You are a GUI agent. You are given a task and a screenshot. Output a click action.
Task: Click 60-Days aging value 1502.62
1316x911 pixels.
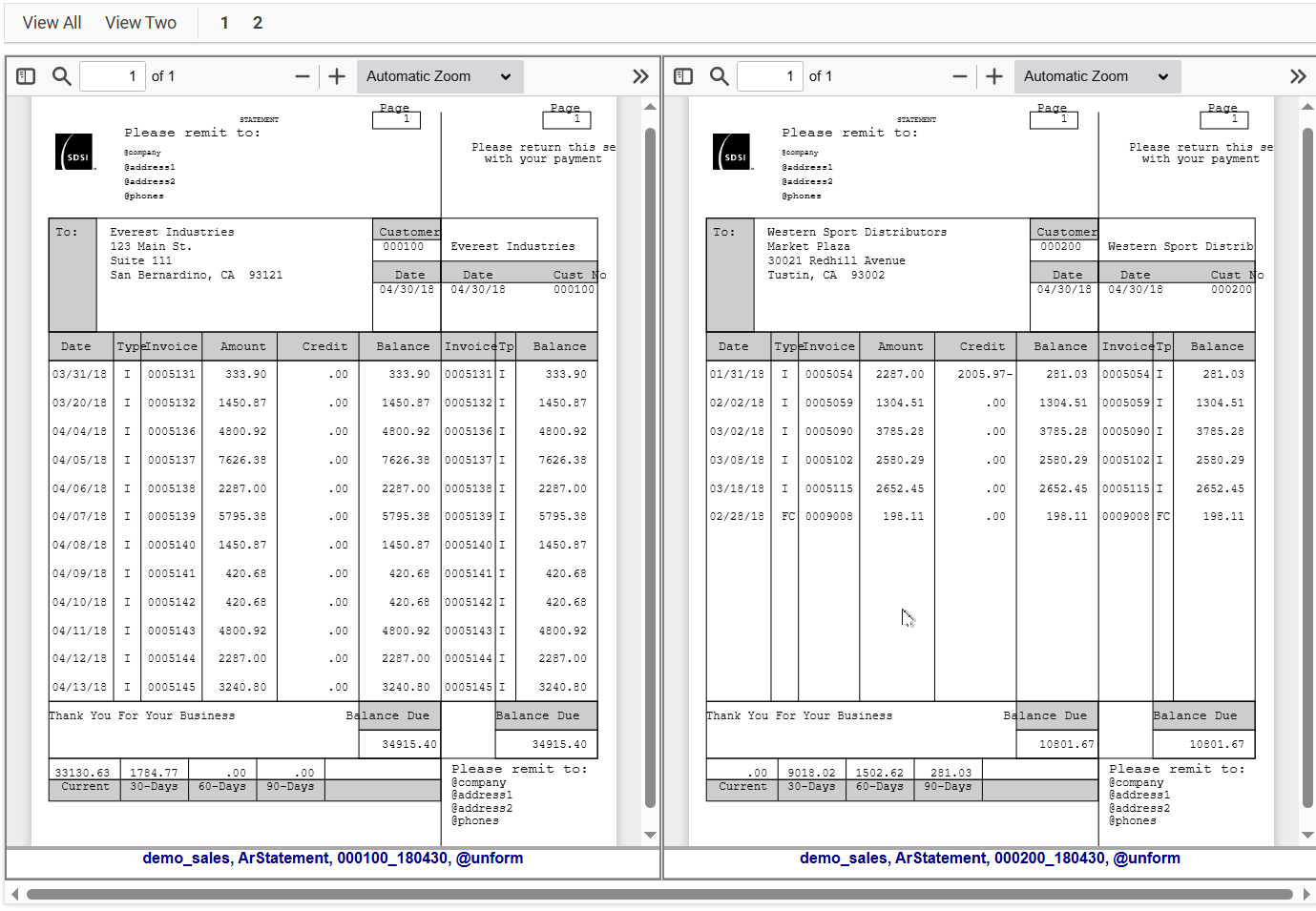(x=879, y=773)
